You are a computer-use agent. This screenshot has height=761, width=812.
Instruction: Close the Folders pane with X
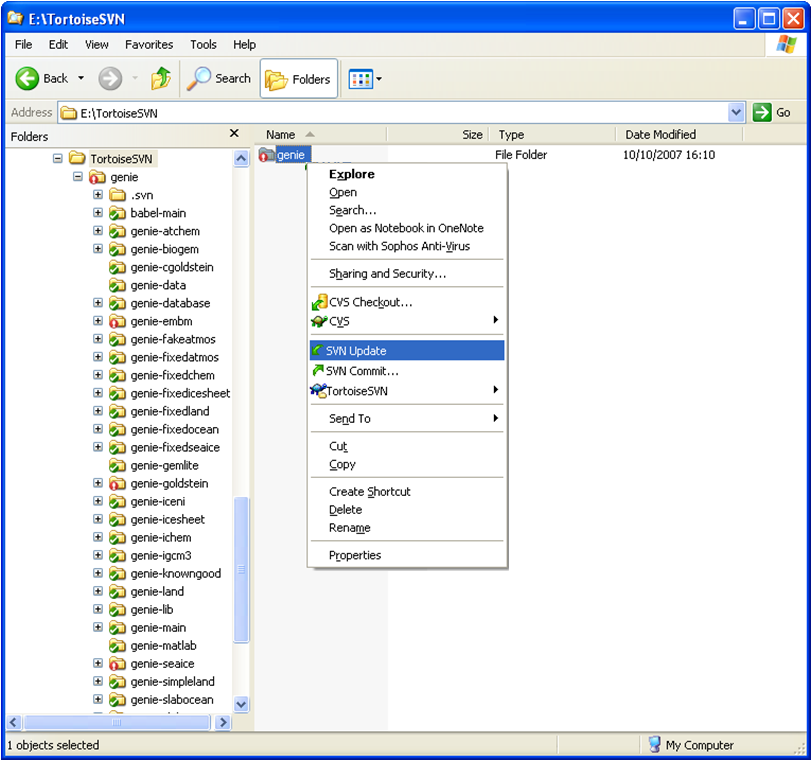pyautogui.click(x=234, y=134)
